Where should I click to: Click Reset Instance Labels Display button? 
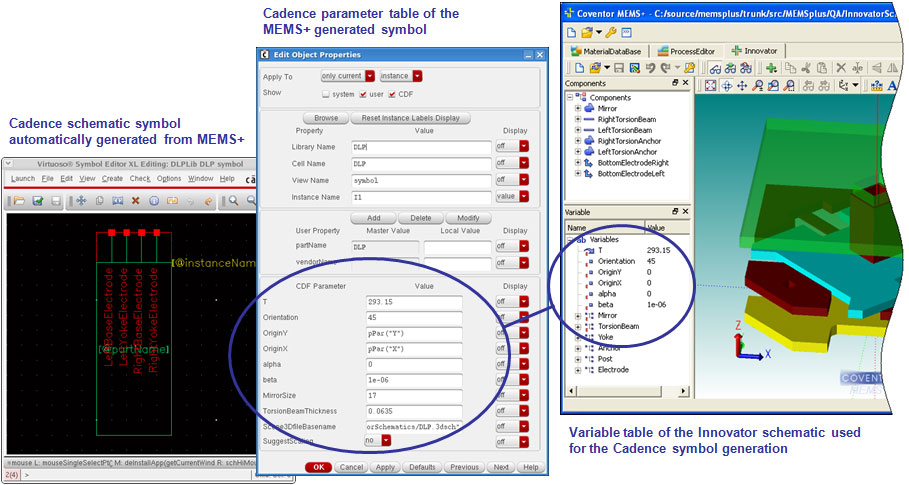coord(410,118)
